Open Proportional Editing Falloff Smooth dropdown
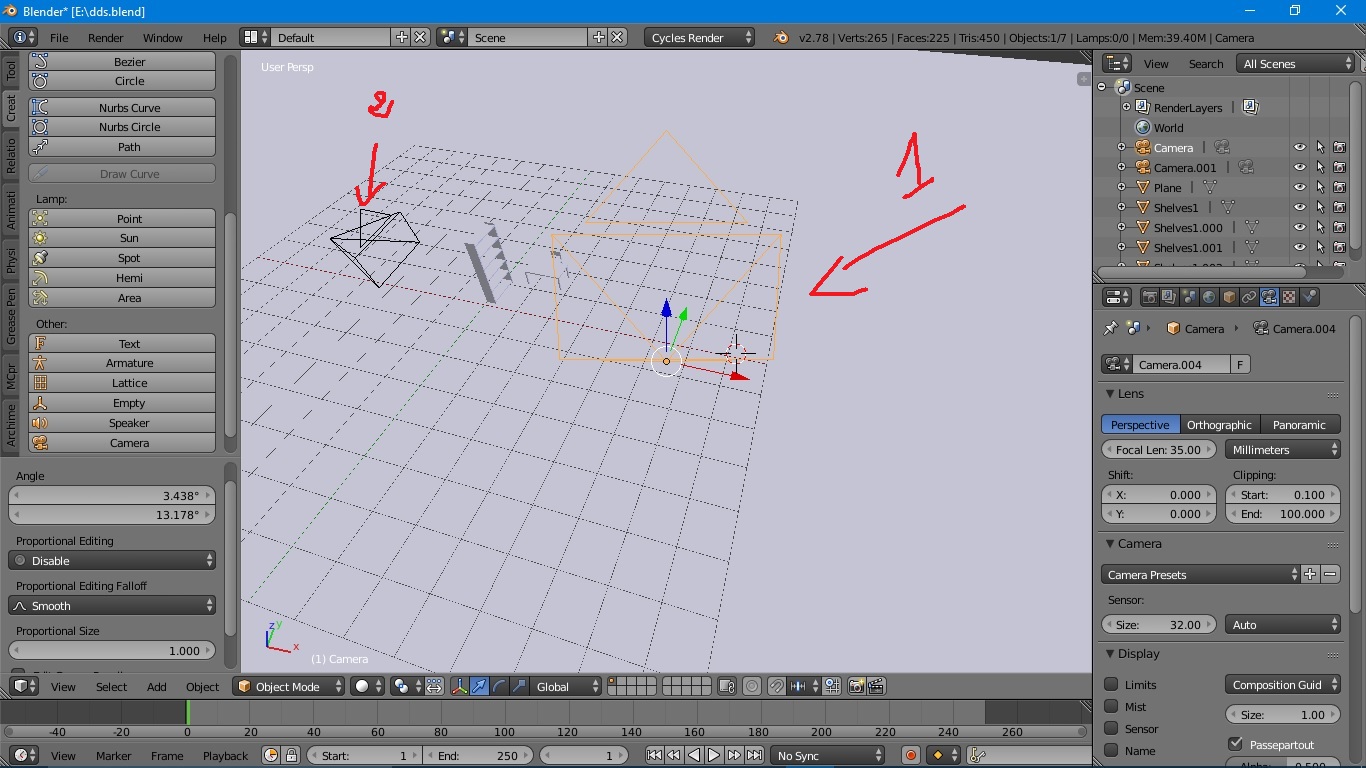Viewport: 1366px width, 768px height. coord(112,605)
